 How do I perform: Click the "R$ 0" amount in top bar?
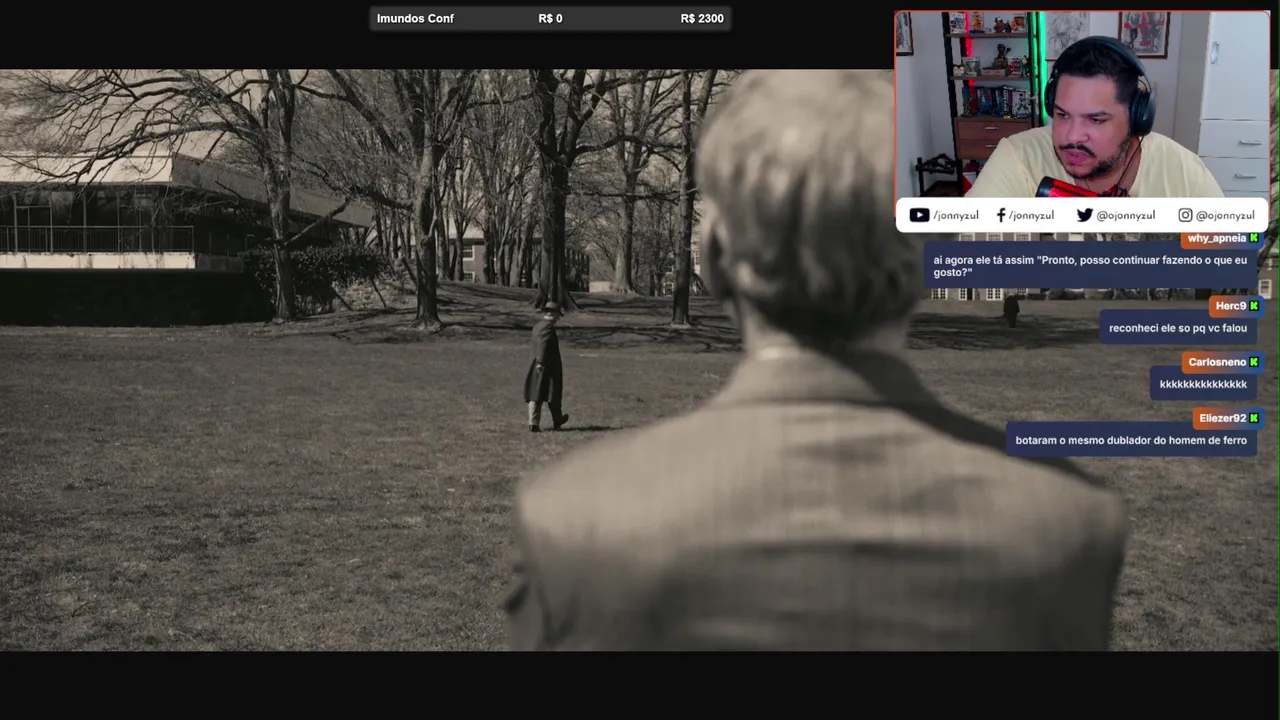point(550,18)
